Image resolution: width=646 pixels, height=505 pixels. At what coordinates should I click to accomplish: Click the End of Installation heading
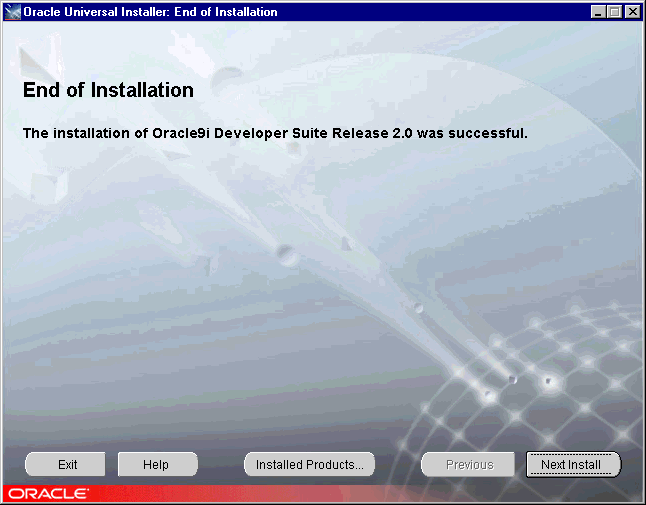(108, 90)
